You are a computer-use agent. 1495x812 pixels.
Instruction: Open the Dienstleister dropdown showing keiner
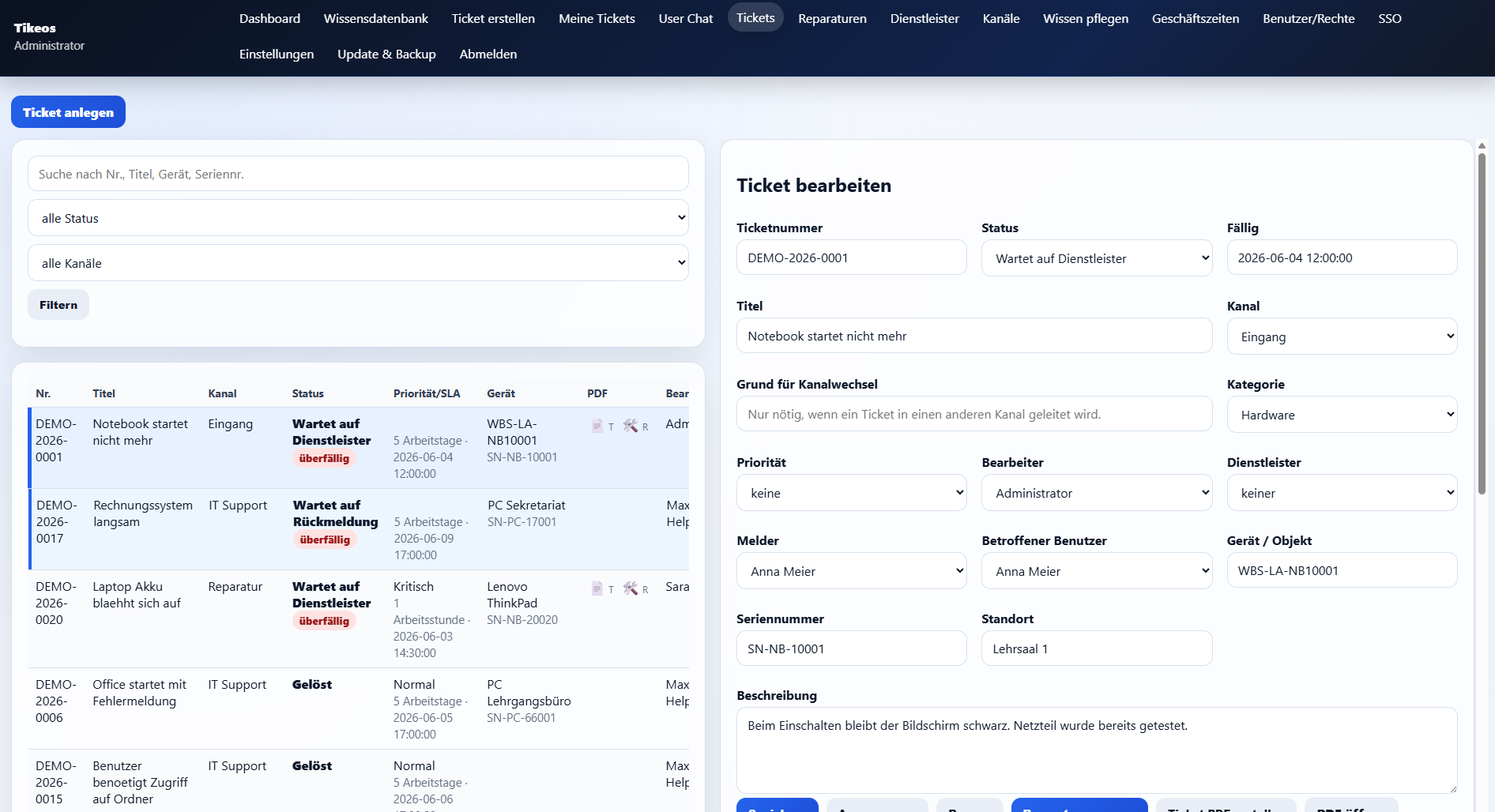pos(1342,493)
